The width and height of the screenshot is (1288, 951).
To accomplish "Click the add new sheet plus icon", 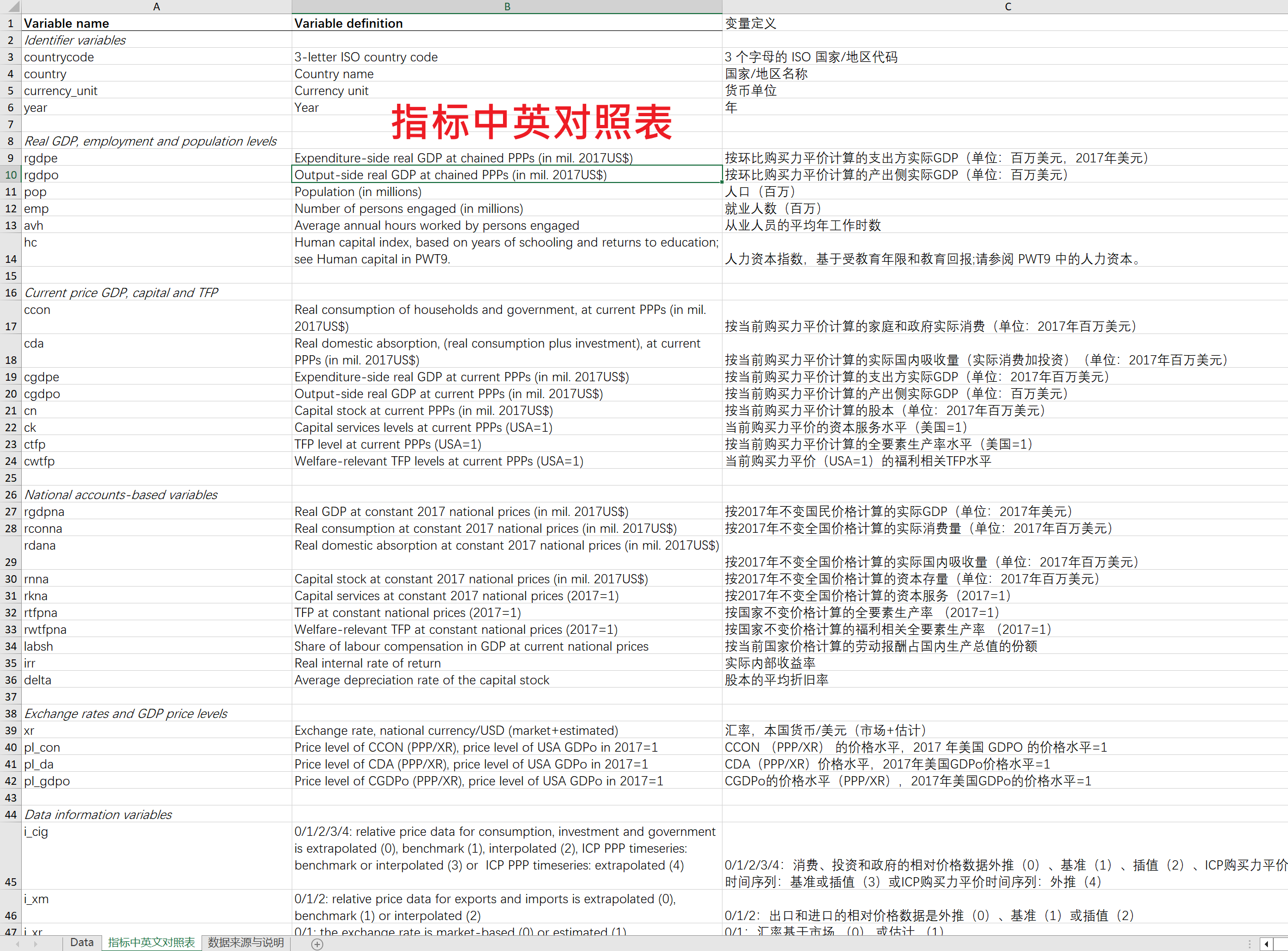I will pos(317,944).
